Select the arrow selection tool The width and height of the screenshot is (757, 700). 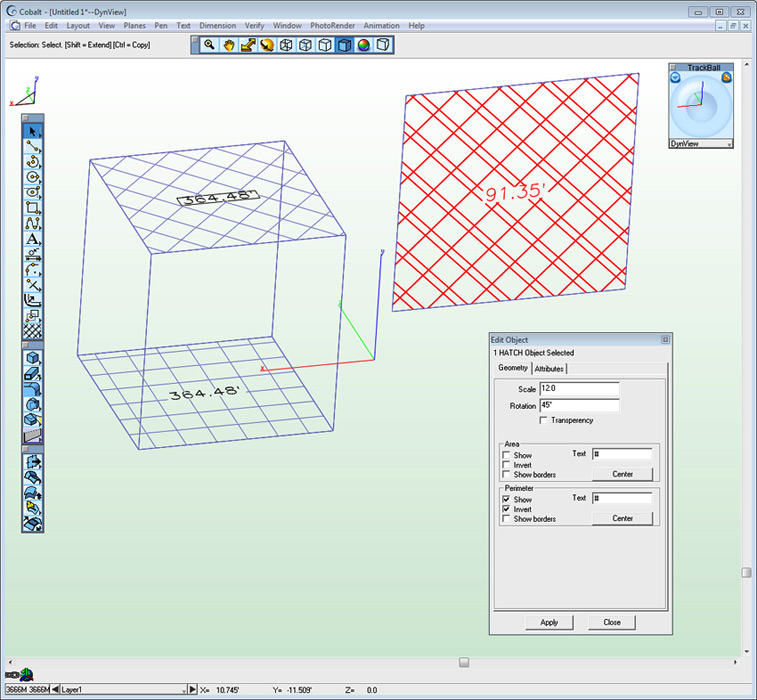click(33, 131)
